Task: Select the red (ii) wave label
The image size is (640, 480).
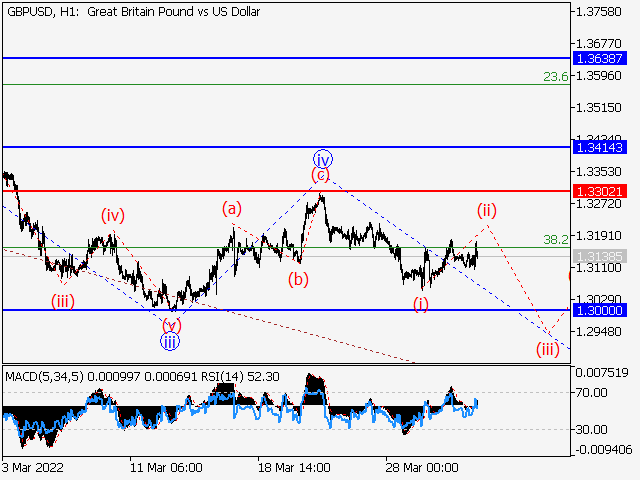Action: point(487,211)
